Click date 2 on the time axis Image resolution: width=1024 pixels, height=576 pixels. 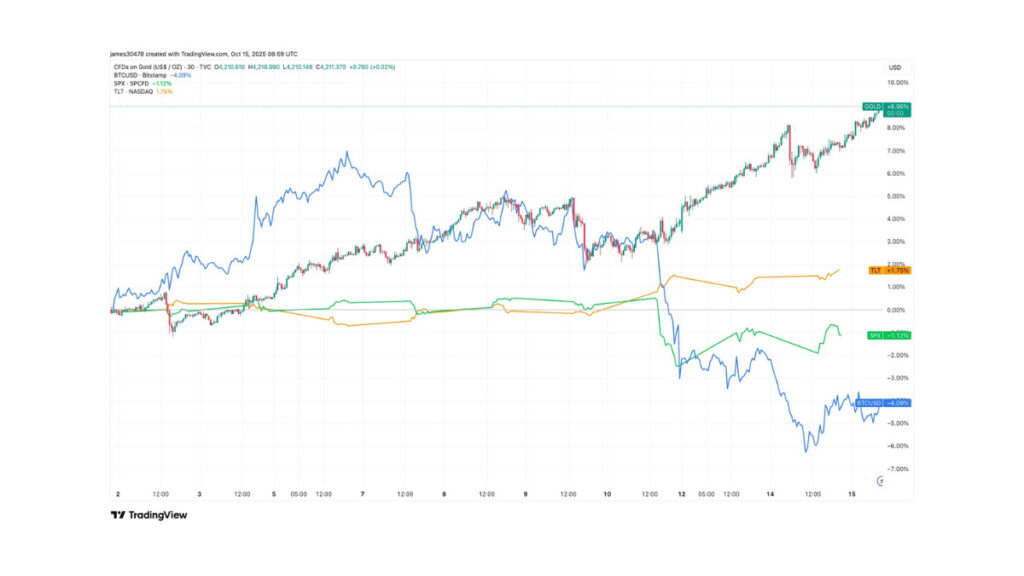coord(117,494)
